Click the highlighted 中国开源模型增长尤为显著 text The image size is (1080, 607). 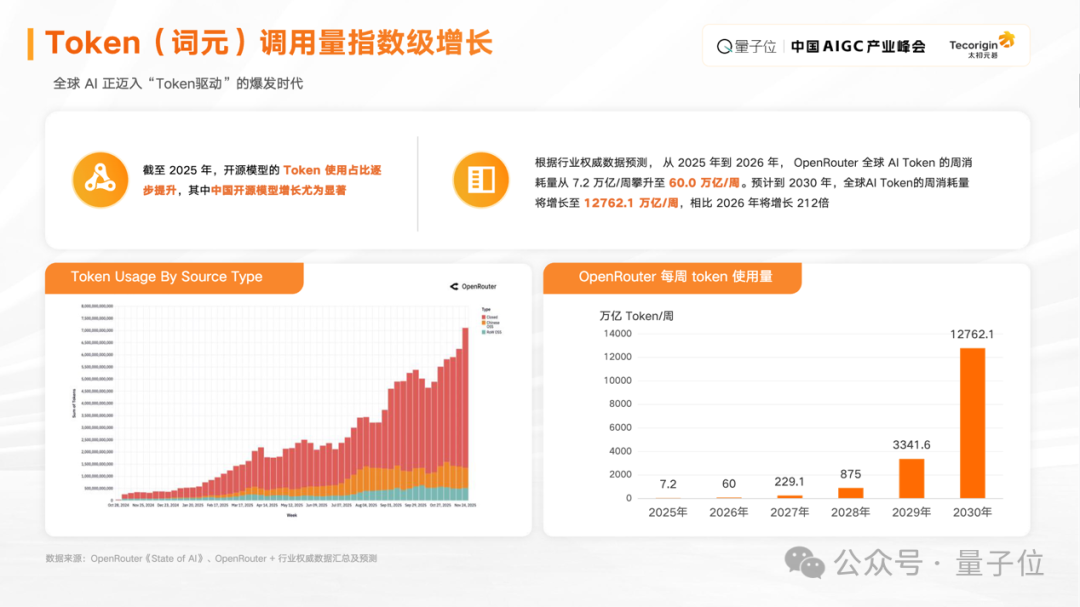point(278,190)
